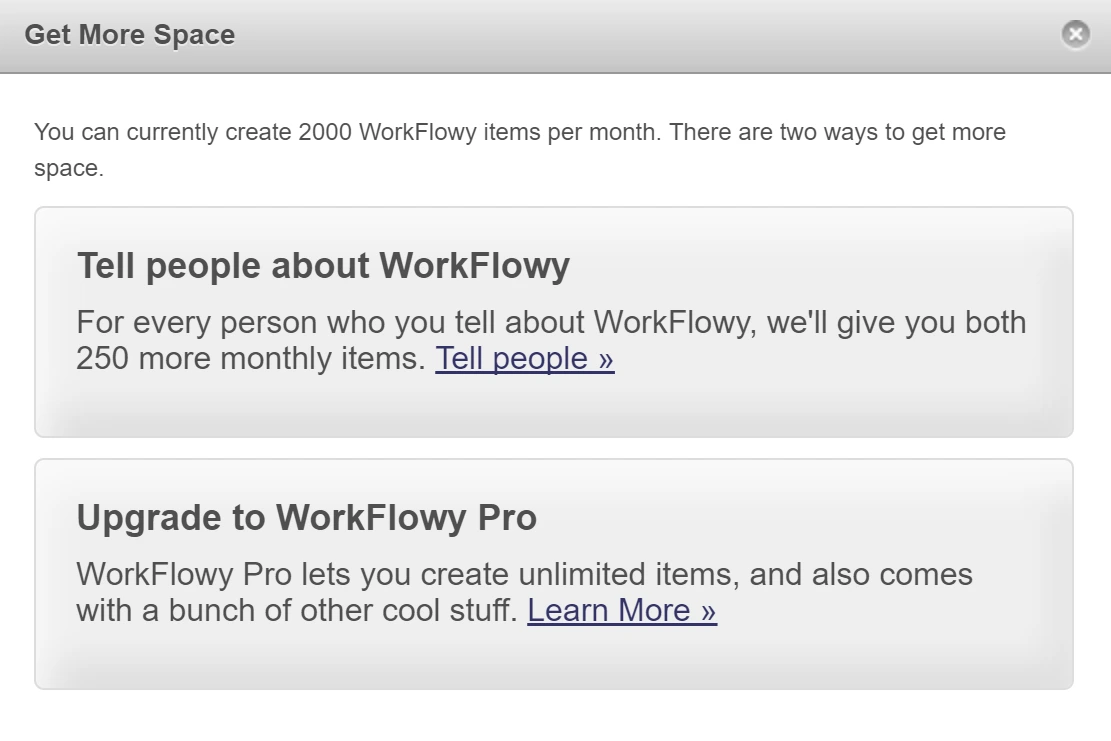Click 'we'll give you both' text

[x=896, y=322]
